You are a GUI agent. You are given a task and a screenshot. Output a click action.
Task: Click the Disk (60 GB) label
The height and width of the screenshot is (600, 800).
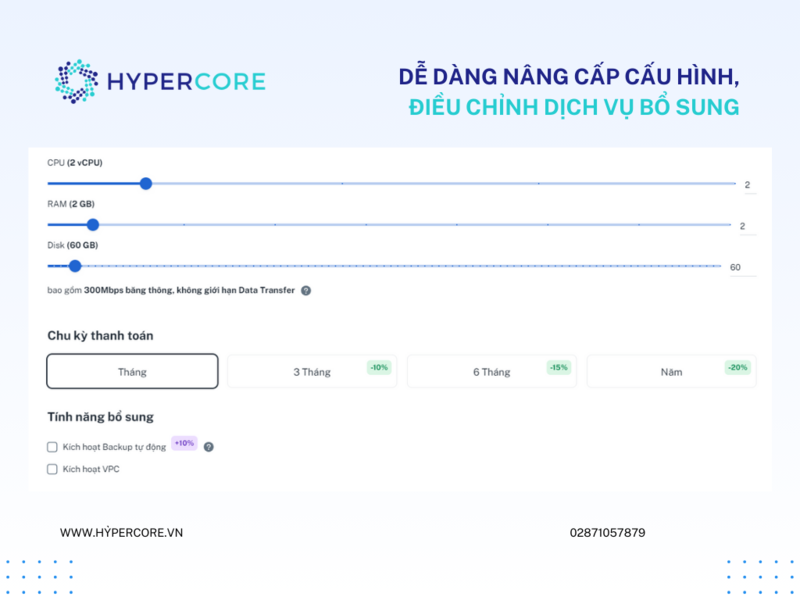72,245
